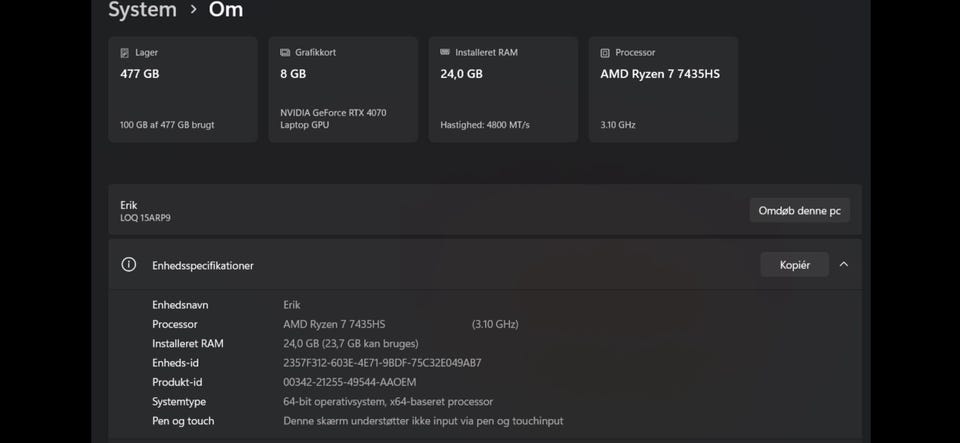
Task: Click the Lager storage drive icon
Action: click(x=125, y=52)
